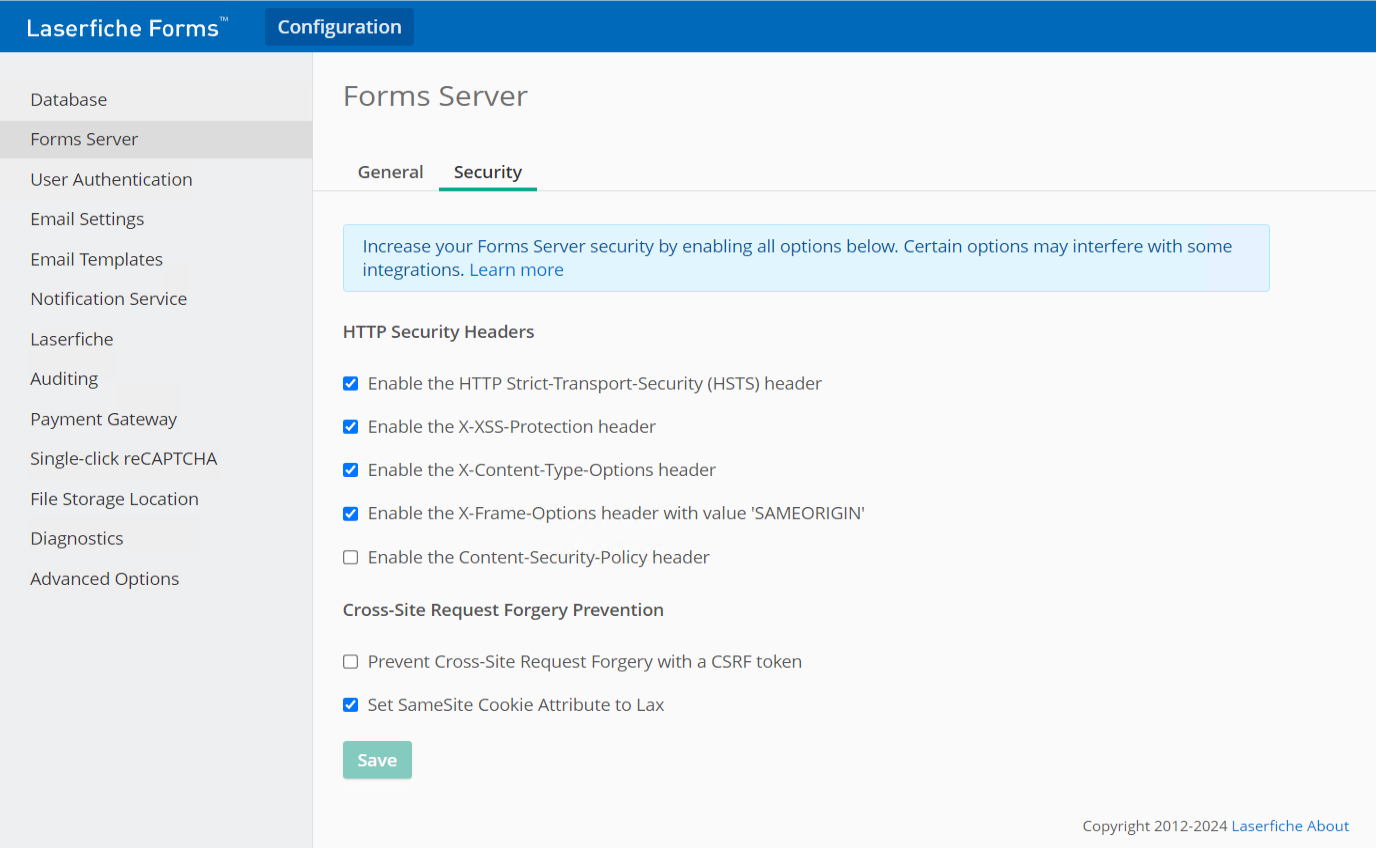
Task: Click the 'HTTP Security Headers' section title
Action: coord(438,332)
